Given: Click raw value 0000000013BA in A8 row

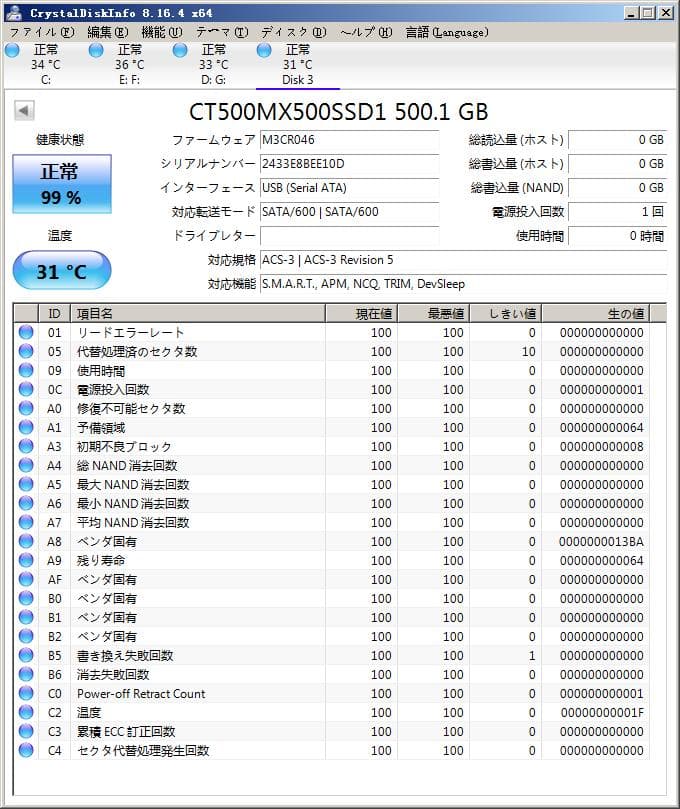Looking at the screenshot, I should coord(601,542).
